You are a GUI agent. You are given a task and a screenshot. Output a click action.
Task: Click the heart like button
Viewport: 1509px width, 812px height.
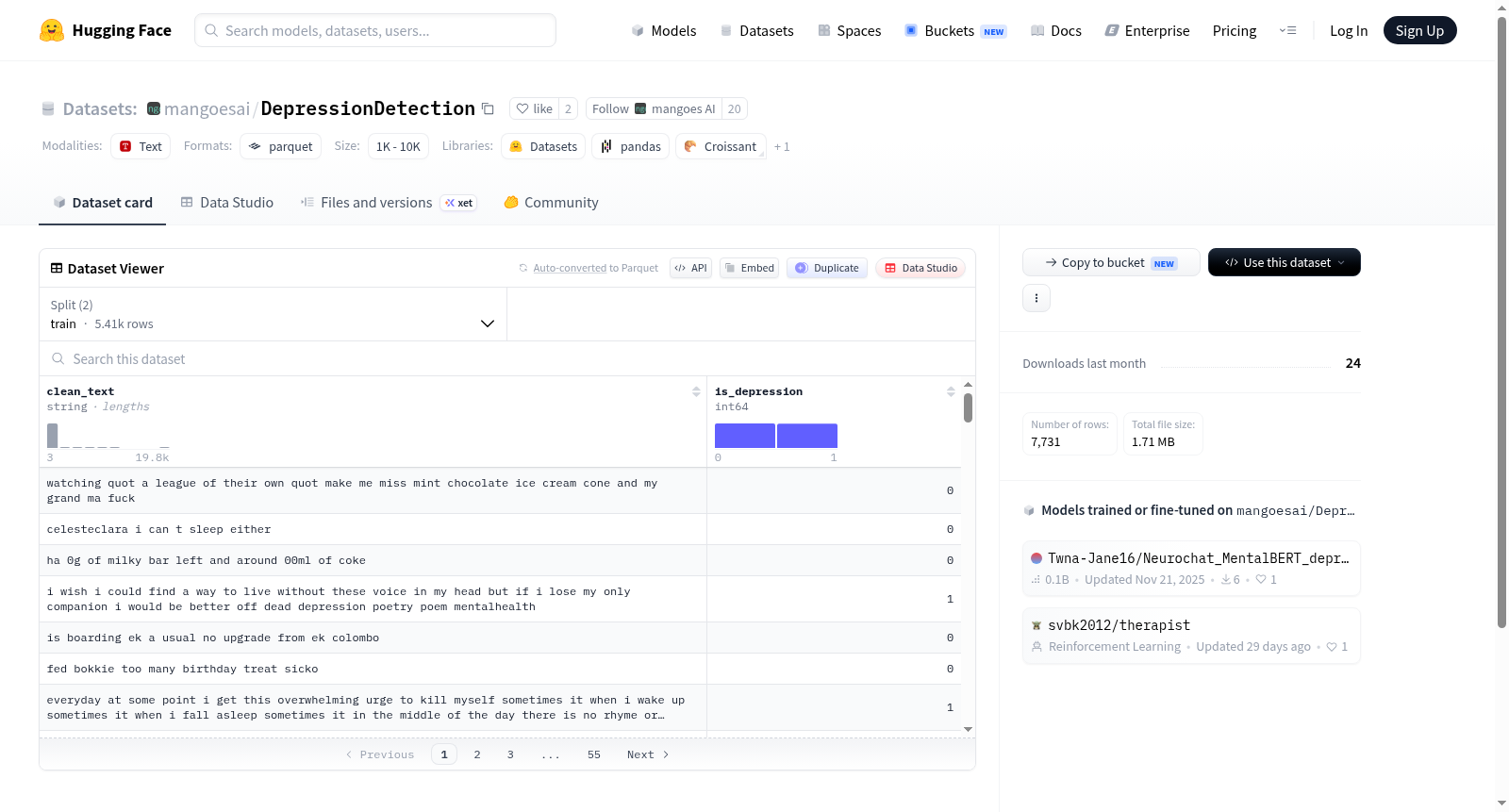click(x=534, y=108)
